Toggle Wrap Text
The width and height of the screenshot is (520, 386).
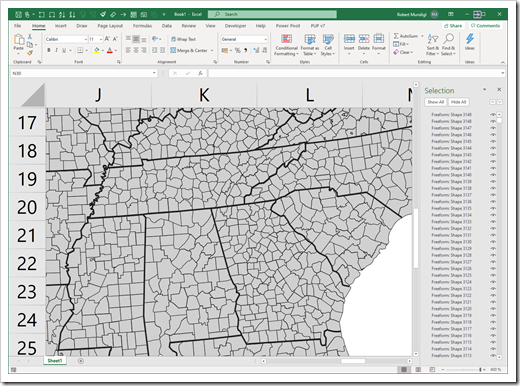pyautogui.click(x=183, y=39)
